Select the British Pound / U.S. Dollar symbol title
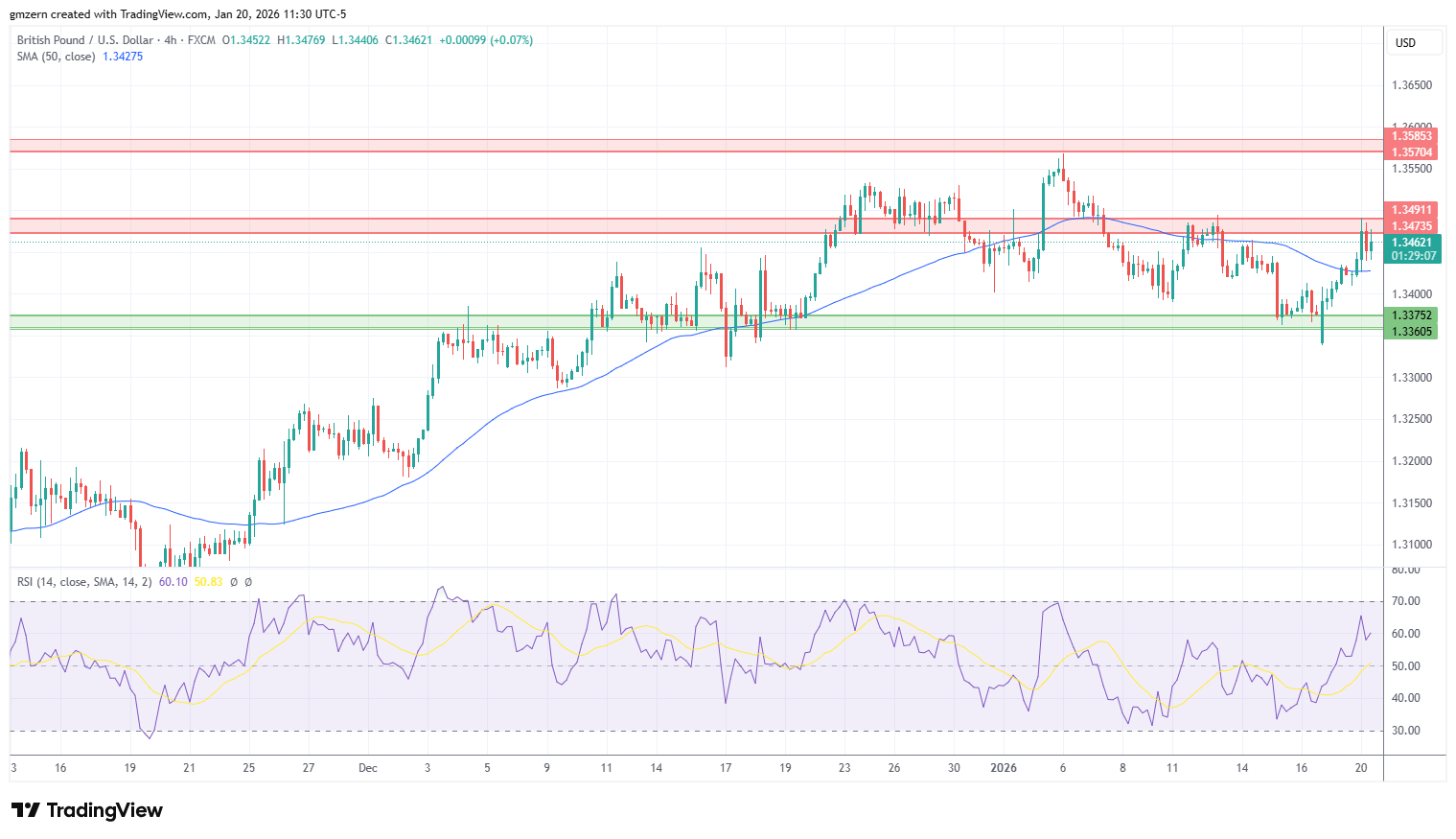The width and height of the screenshot is (1456, 839). pos(85,40)
